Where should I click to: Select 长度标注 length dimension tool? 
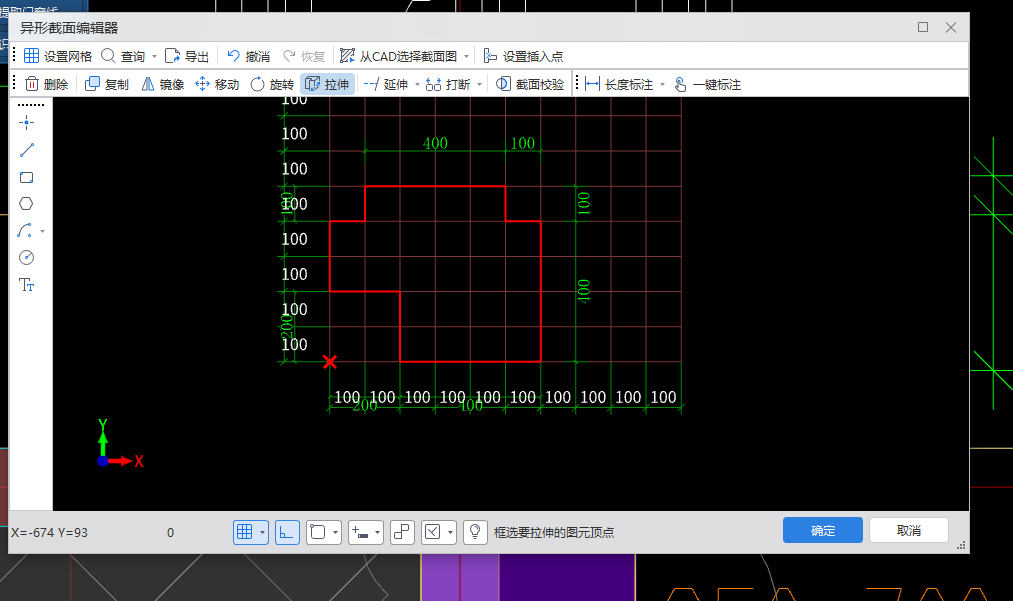coord(619,84)
